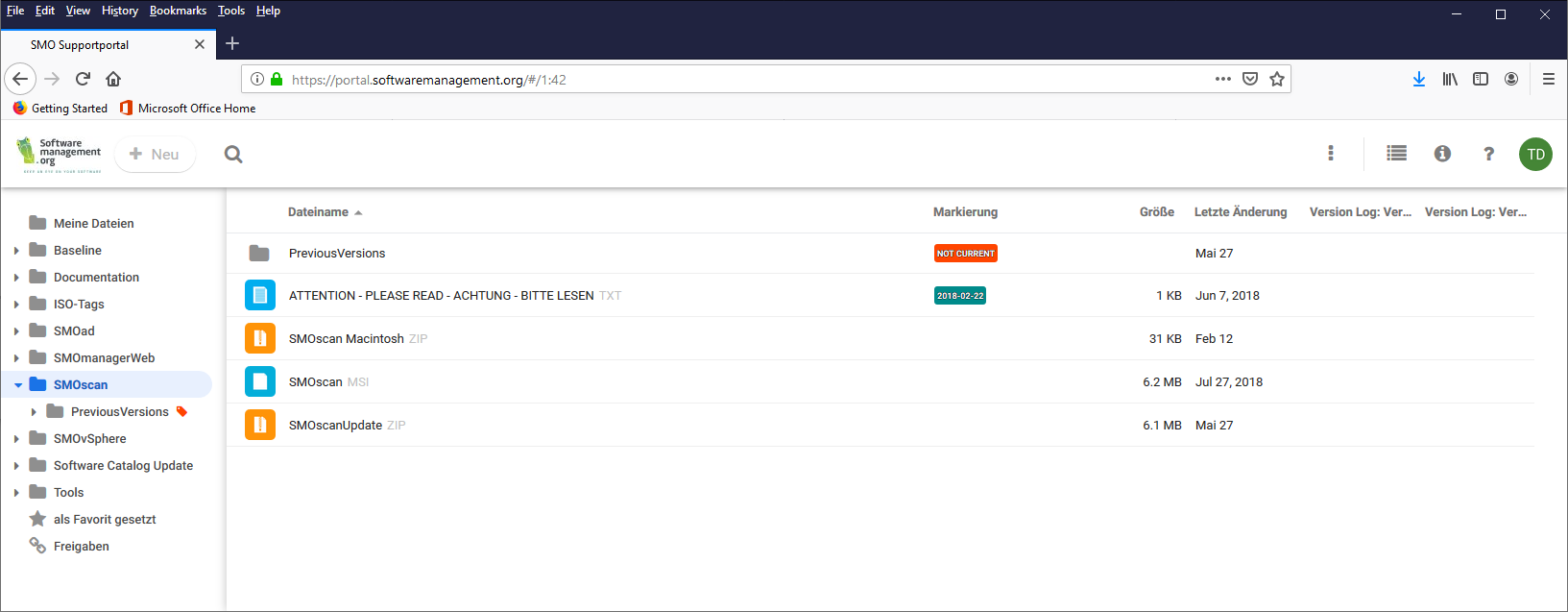Open the info details panel icon
This screenshot has width=1568, height=612.
click(x=1442, y=154)
